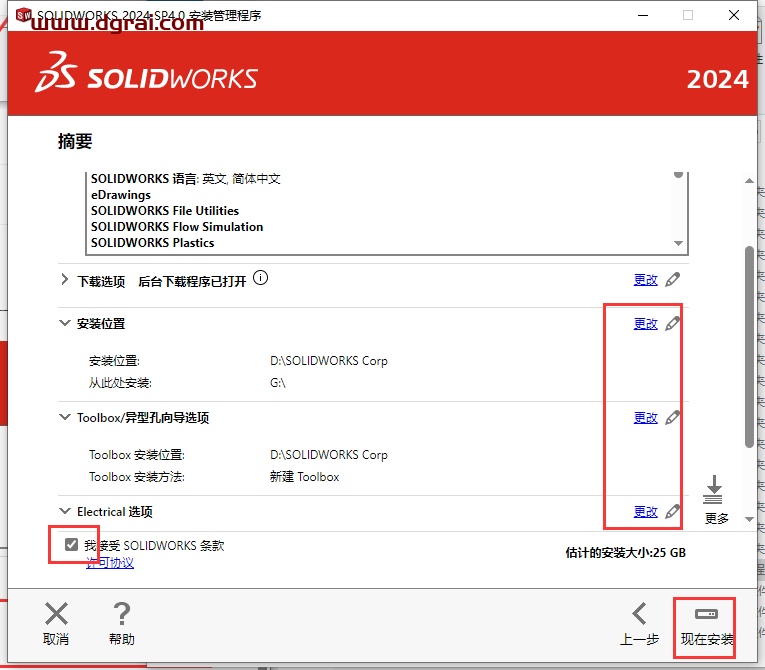Open the 许可协议 license agreement link
The height and width of the screenshot is (670, 765).
[110, 563]
